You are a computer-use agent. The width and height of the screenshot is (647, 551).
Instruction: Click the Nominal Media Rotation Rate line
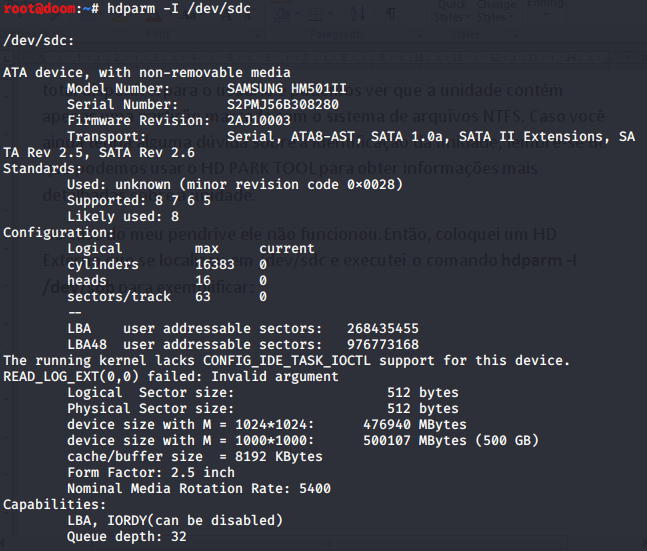point(198,488)
